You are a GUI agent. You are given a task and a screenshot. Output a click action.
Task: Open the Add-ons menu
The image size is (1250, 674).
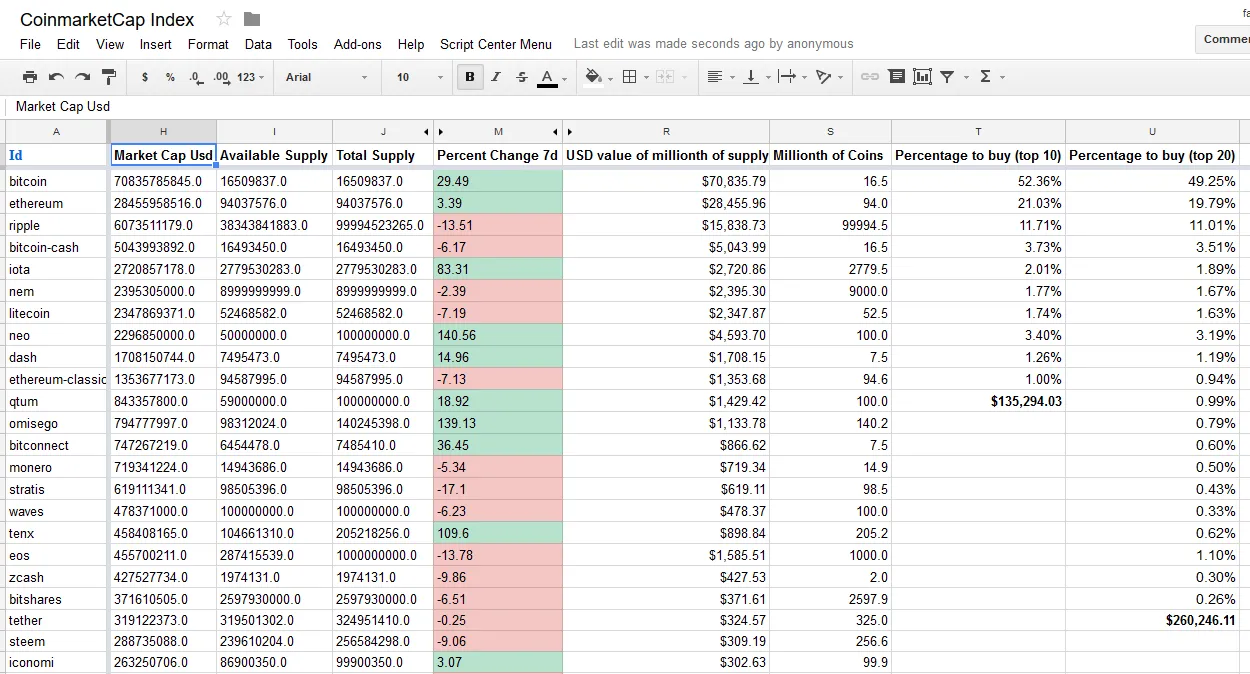pyautogui.click(x=357, y=44)
